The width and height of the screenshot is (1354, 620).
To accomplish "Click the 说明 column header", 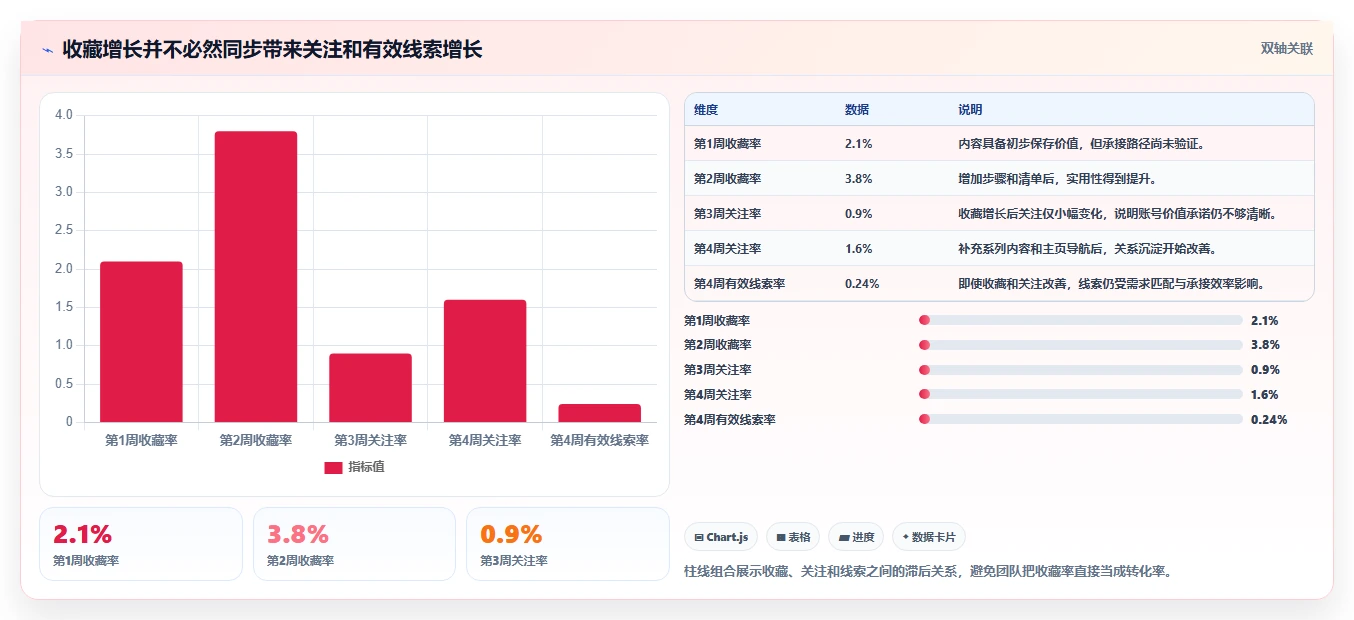I will (970, 110).
